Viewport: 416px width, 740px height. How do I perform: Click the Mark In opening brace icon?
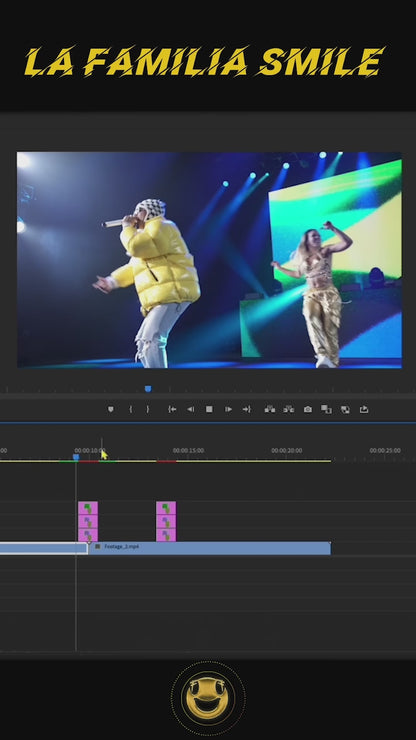(x=131, y=409)
